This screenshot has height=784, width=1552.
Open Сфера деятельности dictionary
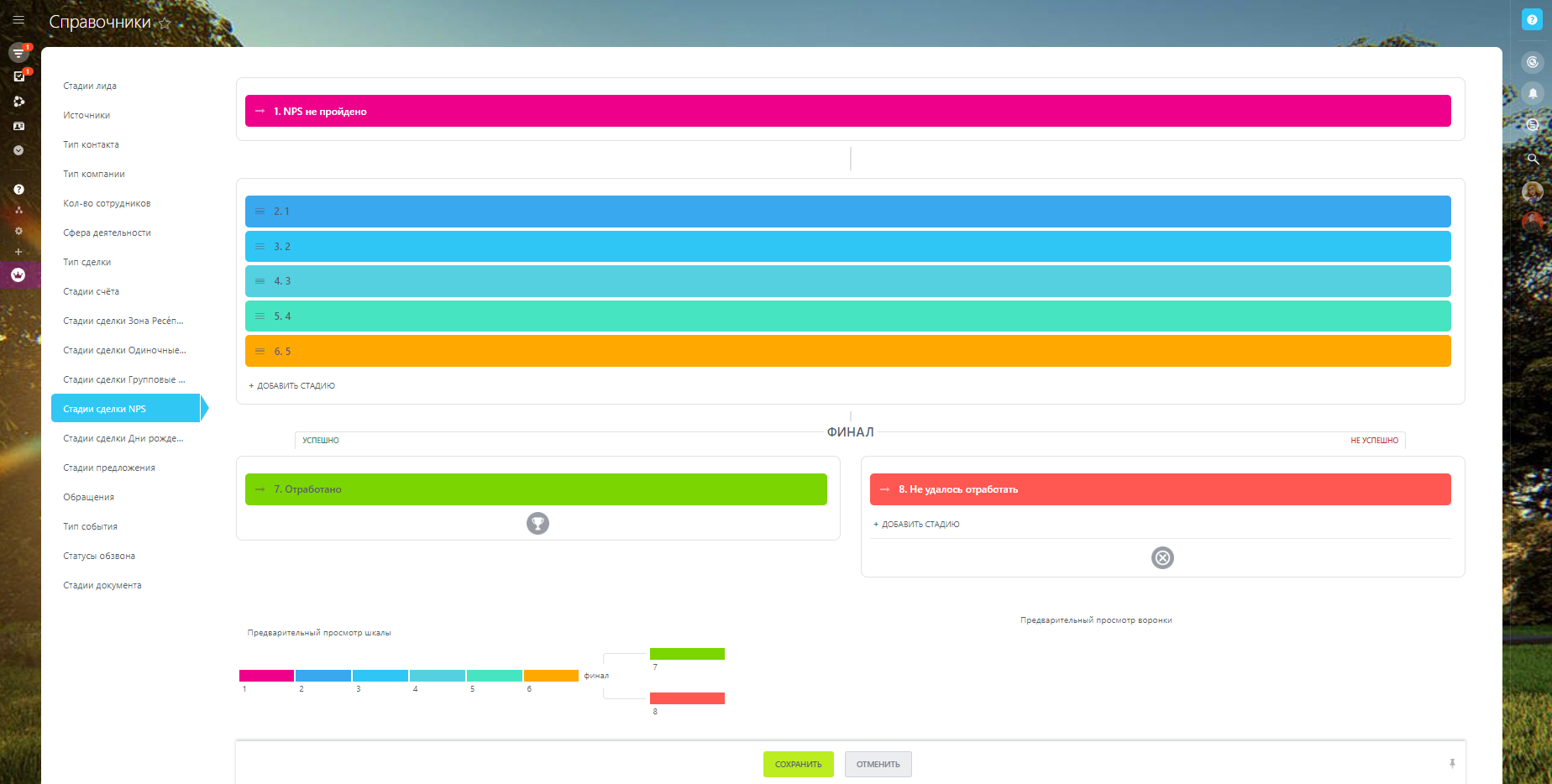point(107,233)
